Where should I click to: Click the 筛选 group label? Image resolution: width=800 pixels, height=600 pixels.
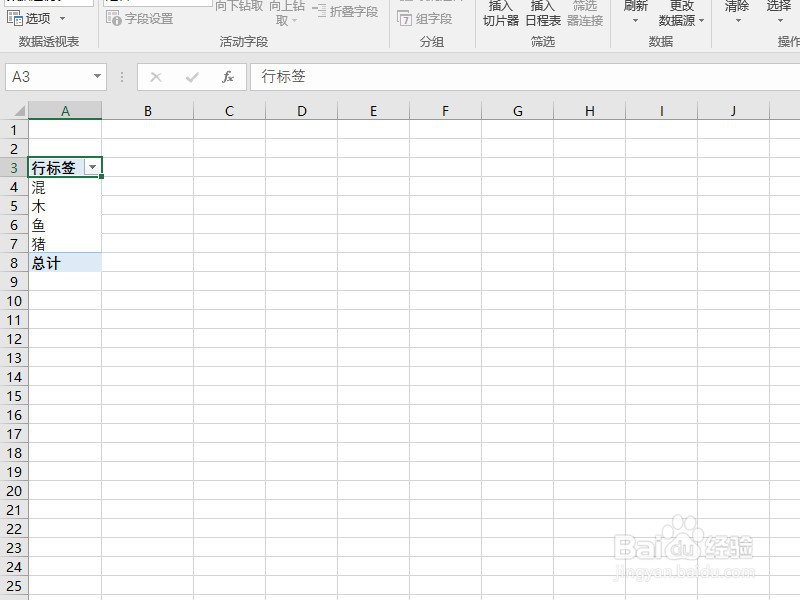543,42
